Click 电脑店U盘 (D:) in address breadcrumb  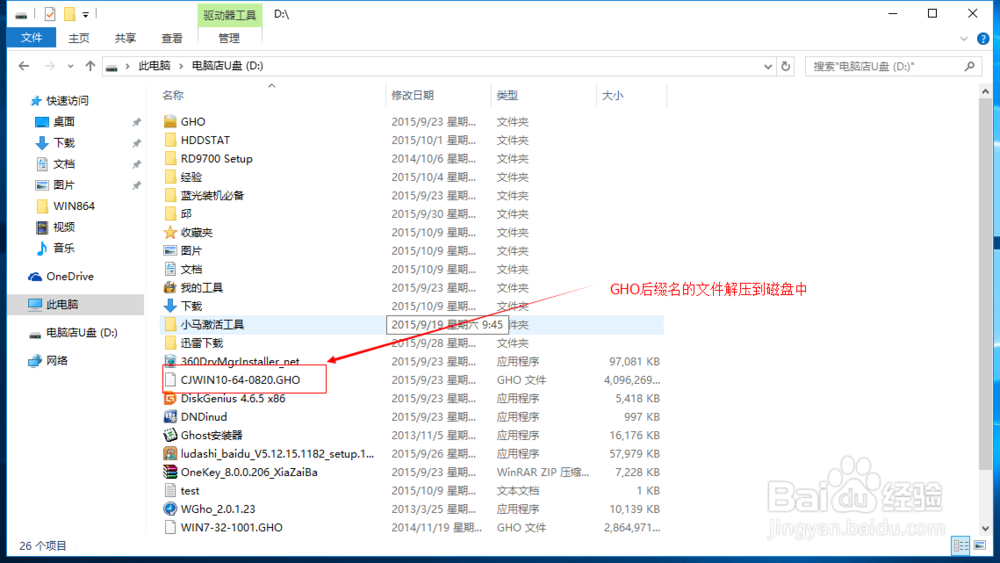pos(228,66)
